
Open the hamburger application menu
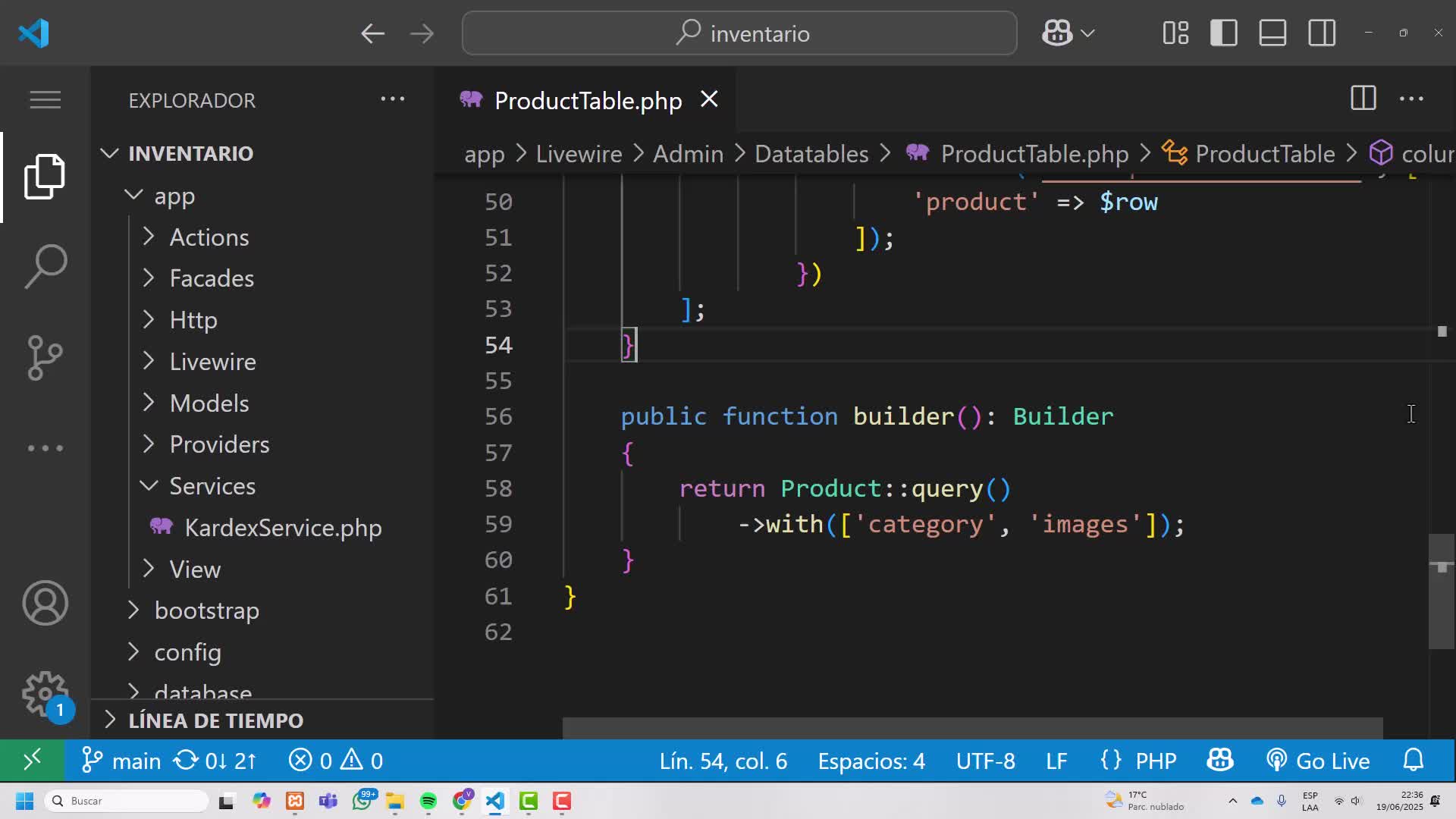45,99
